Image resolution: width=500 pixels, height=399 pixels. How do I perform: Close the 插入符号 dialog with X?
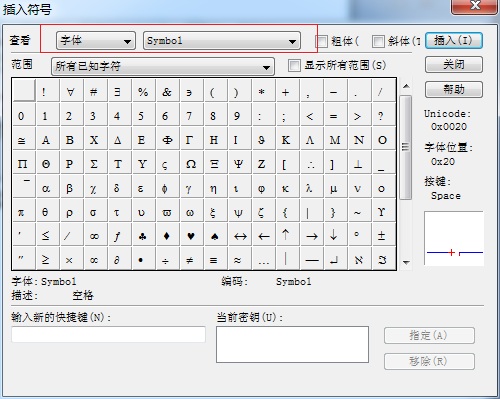pos(475,5)
